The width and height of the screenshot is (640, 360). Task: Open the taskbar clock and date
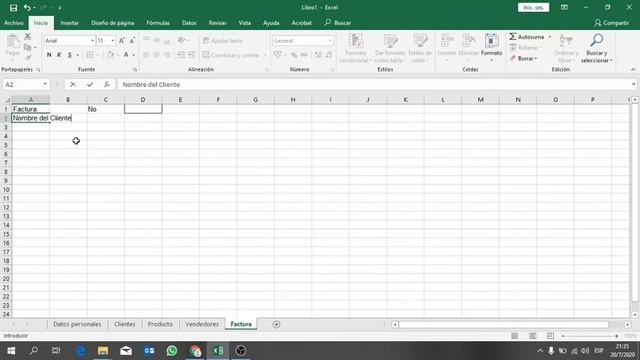coord(622,351)
